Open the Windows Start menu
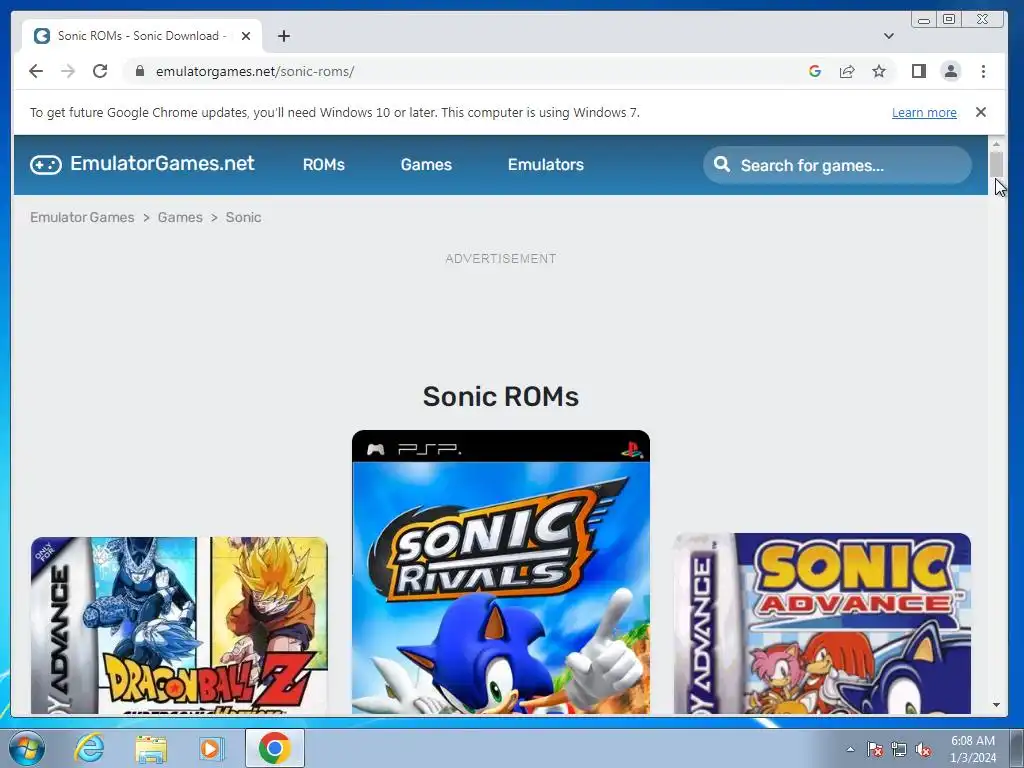Image resolution: width=1024 pixels, height=768 pixels. [x=27, y=748]
